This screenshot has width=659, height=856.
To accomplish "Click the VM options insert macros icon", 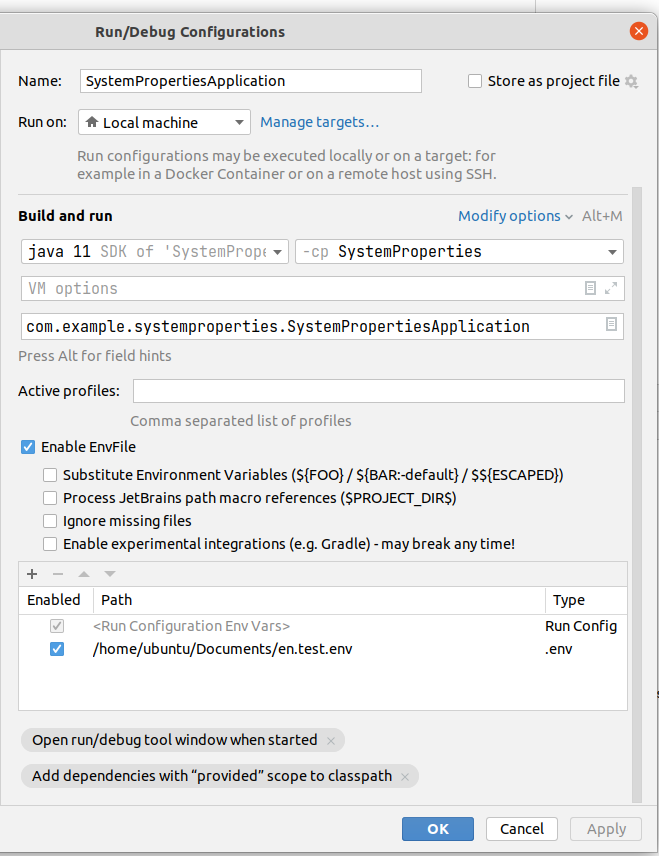I will (590, 289).
